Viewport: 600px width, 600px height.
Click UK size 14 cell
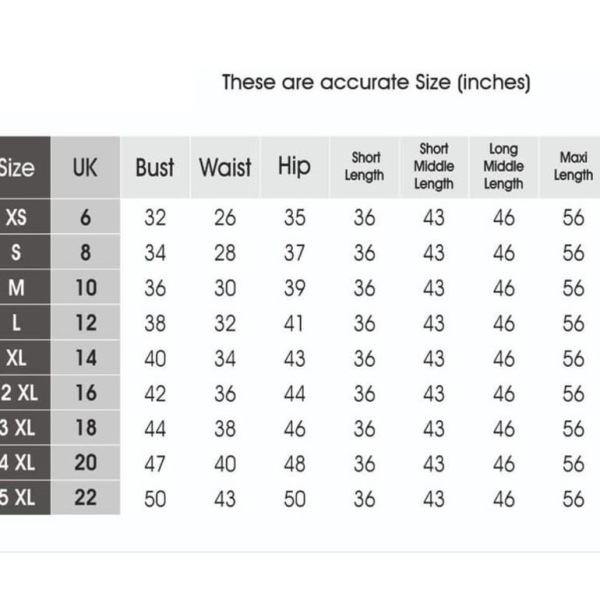(85, 358)
